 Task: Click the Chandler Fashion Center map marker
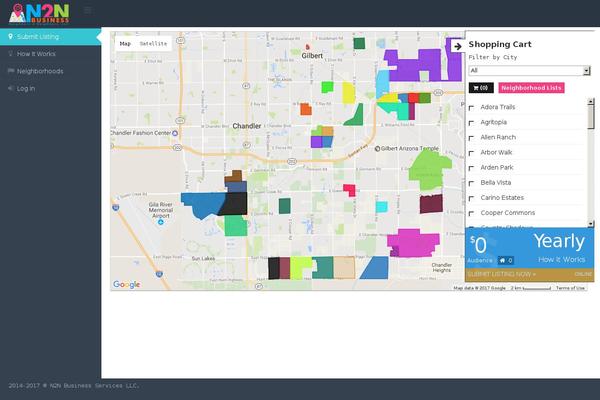175,133
